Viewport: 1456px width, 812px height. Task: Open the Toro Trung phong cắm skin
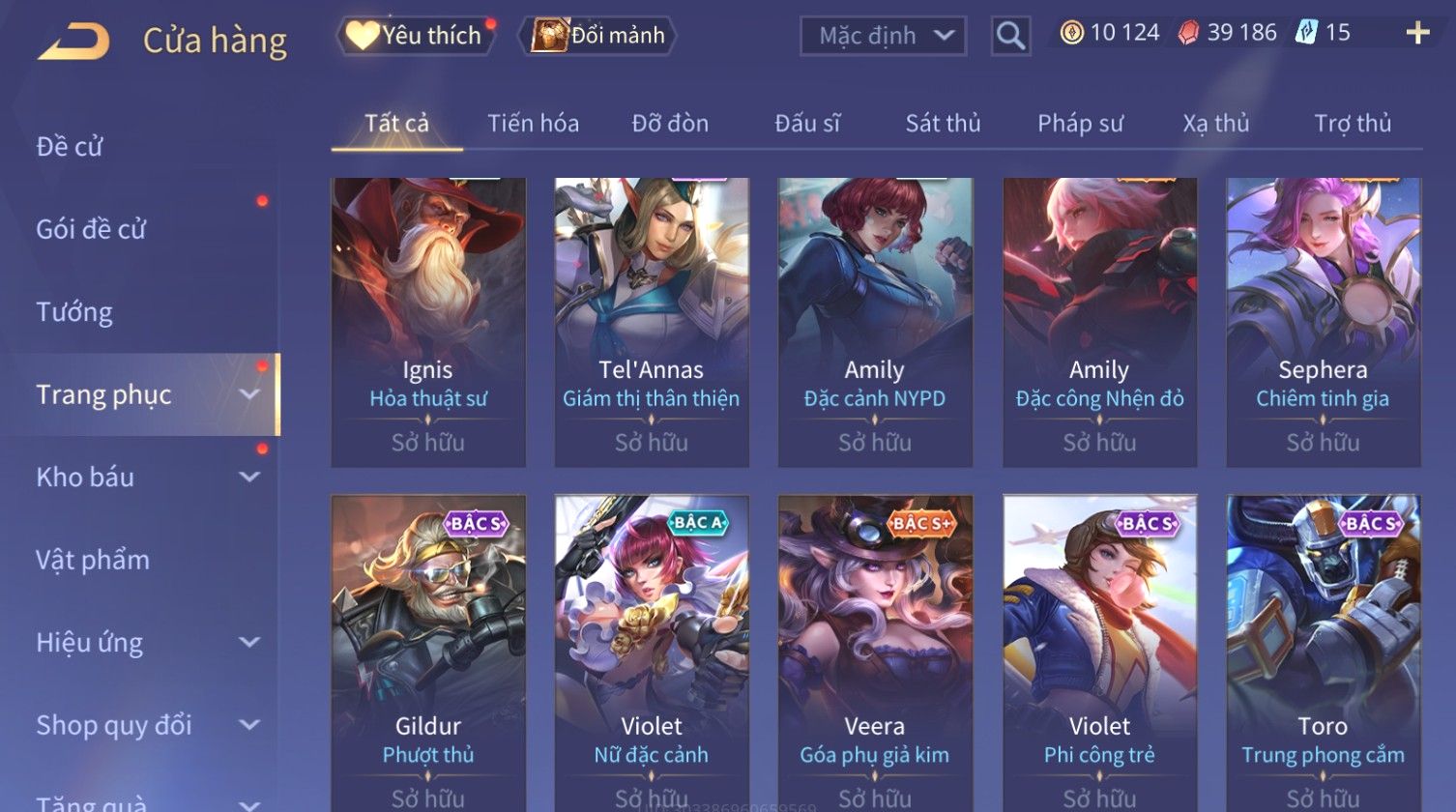pyautogui.click(x=1323, y=653)
